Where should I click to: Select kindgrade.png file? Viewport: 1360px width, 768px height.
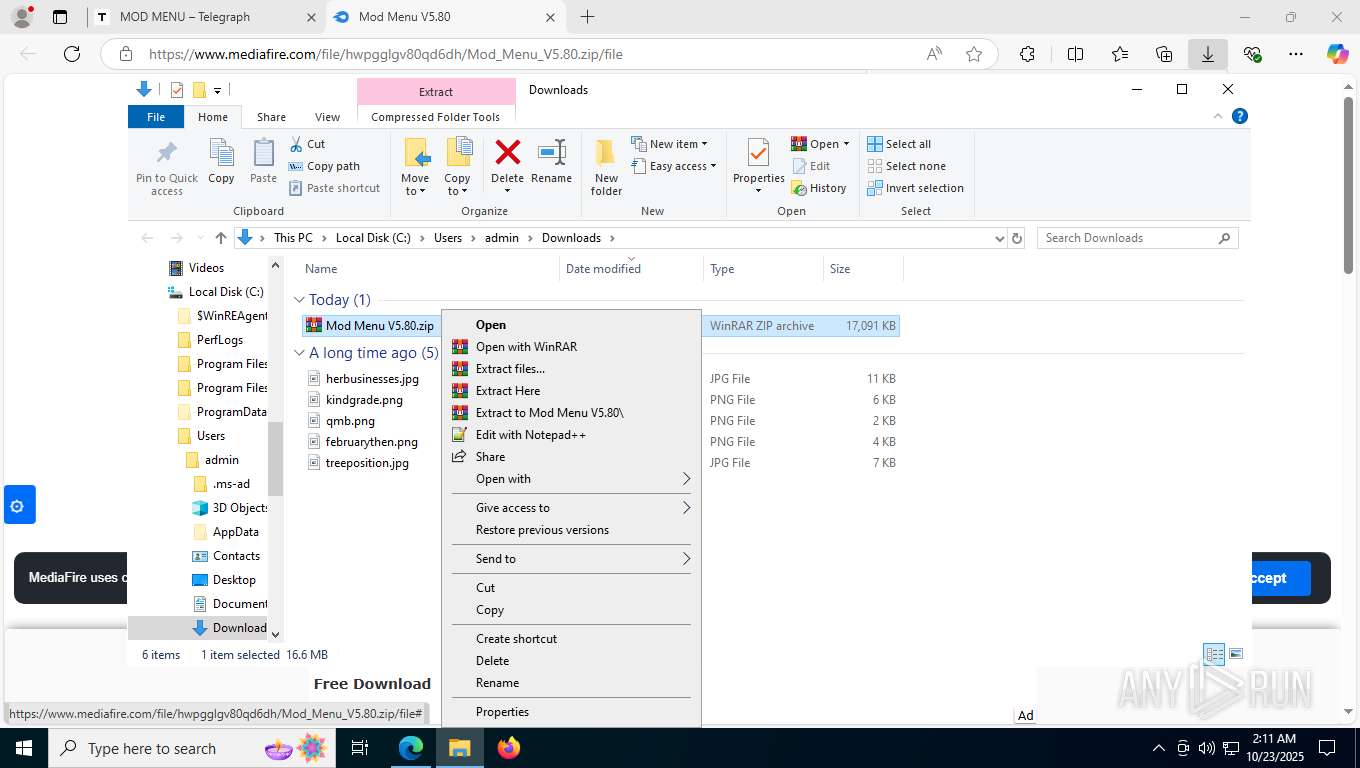[x=364, y=400]
